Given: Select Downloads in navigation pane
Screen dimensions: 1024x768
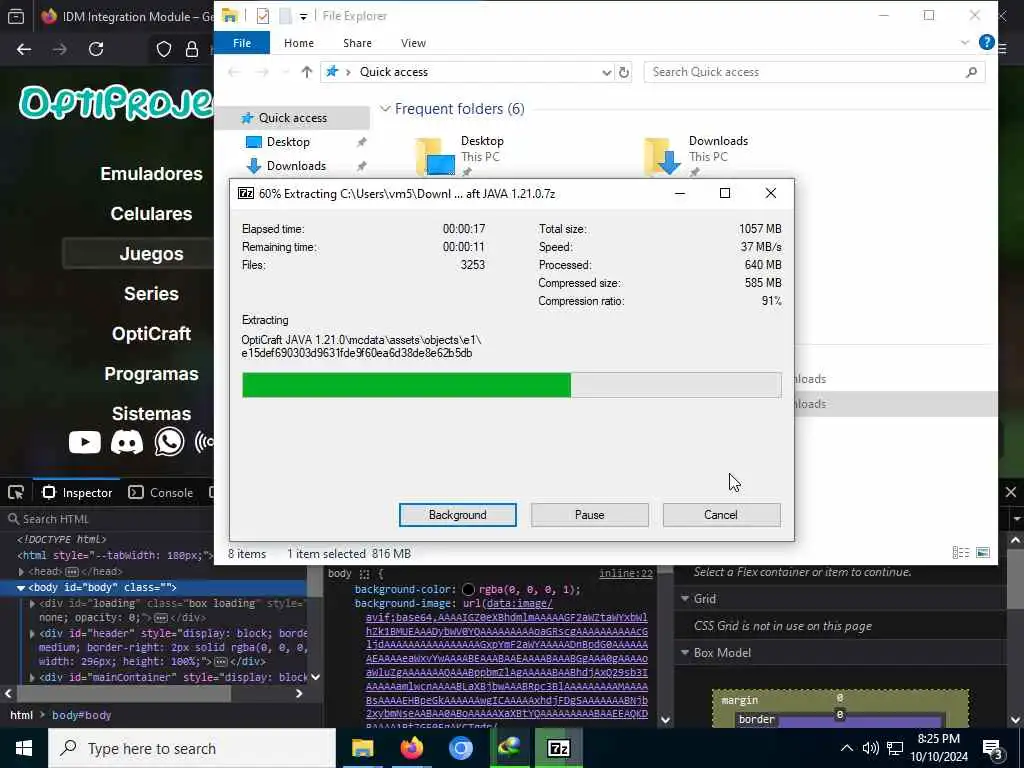Looking at the screenshot, I should 296,165.
